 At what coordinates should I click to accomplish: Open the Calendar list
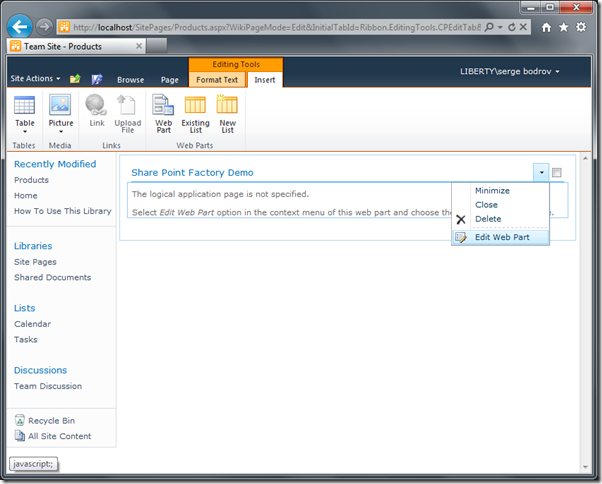coord(32,324)
